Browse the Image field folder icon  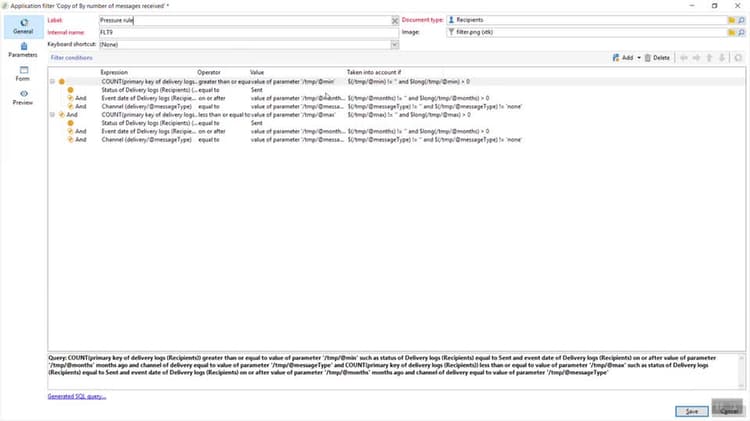tap(732, 32)
